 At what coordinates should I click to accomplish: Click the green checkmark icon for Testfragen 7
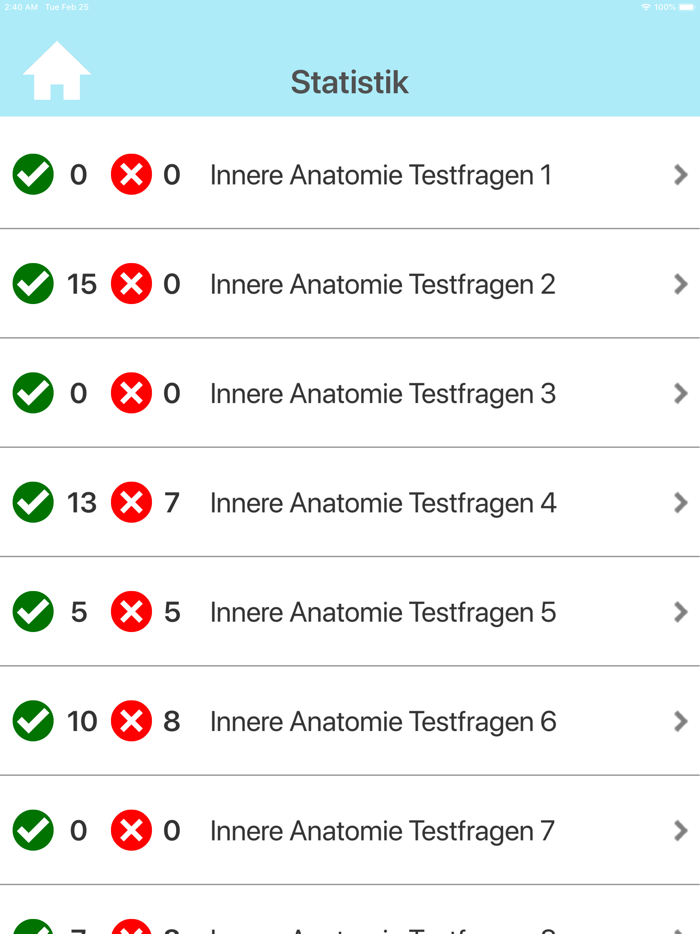[x=33, y=830]
